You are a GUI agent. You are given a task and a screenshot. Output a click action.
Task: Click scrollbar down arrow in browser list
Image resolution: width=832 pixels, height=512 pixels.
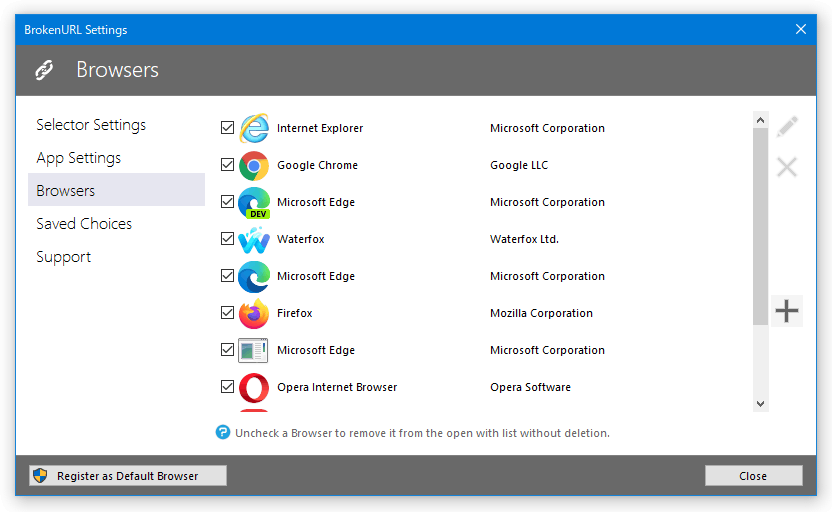[760, 404]
